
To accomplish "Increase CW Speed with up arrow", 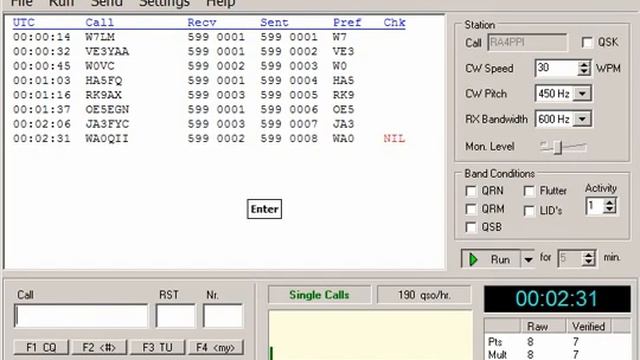I will coord(584,64).
